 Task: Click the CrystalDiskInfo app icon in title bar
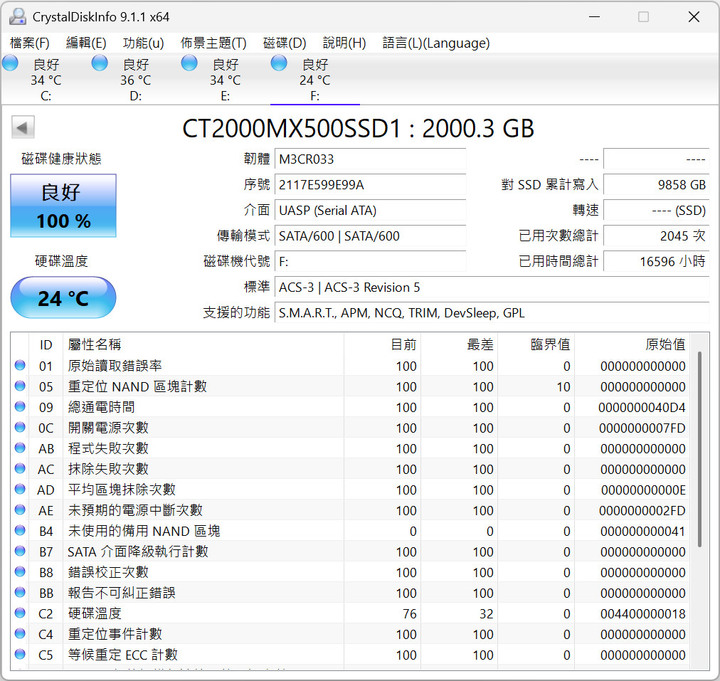pyautogui.click(x=18, y=17)
